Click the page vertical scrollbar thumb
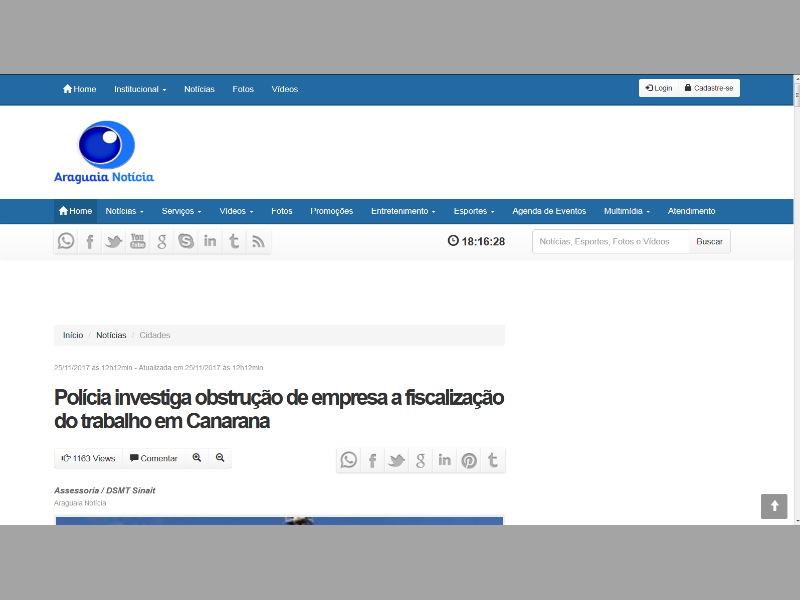 796,95
